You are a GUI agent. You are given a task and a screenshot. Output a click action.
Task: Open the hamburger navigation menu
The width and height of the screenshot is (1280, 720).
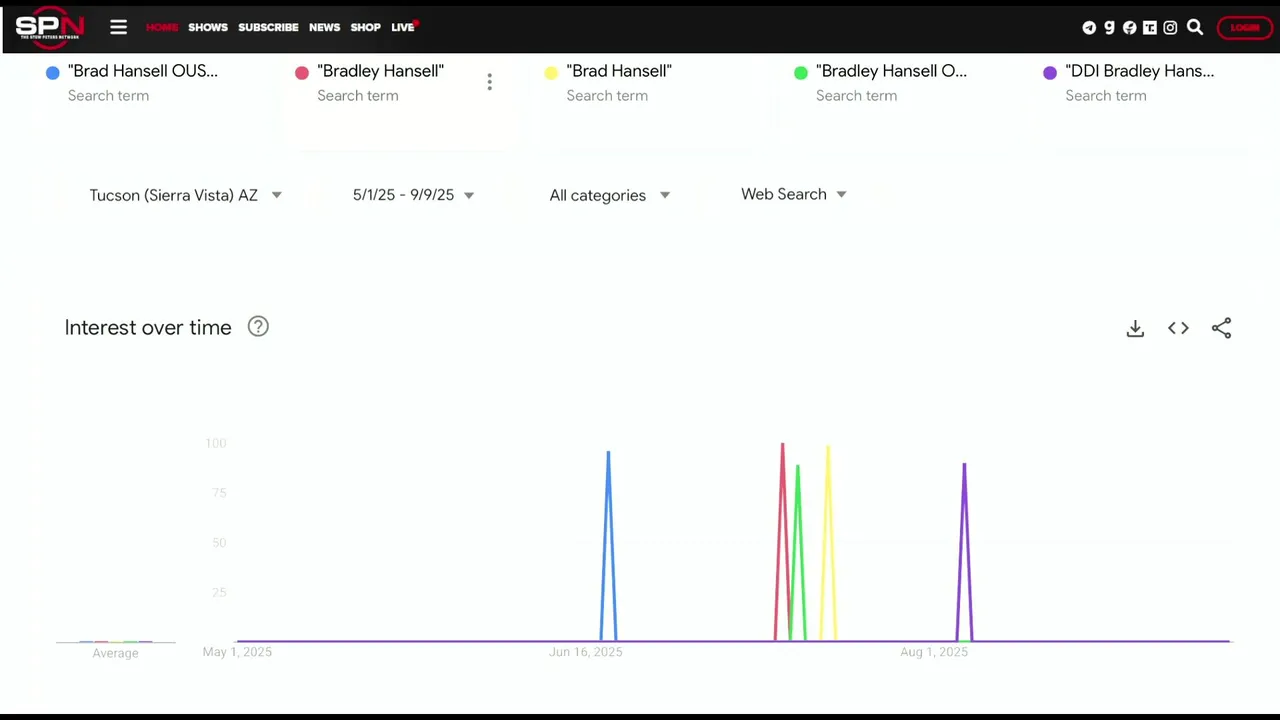[118, 27]
